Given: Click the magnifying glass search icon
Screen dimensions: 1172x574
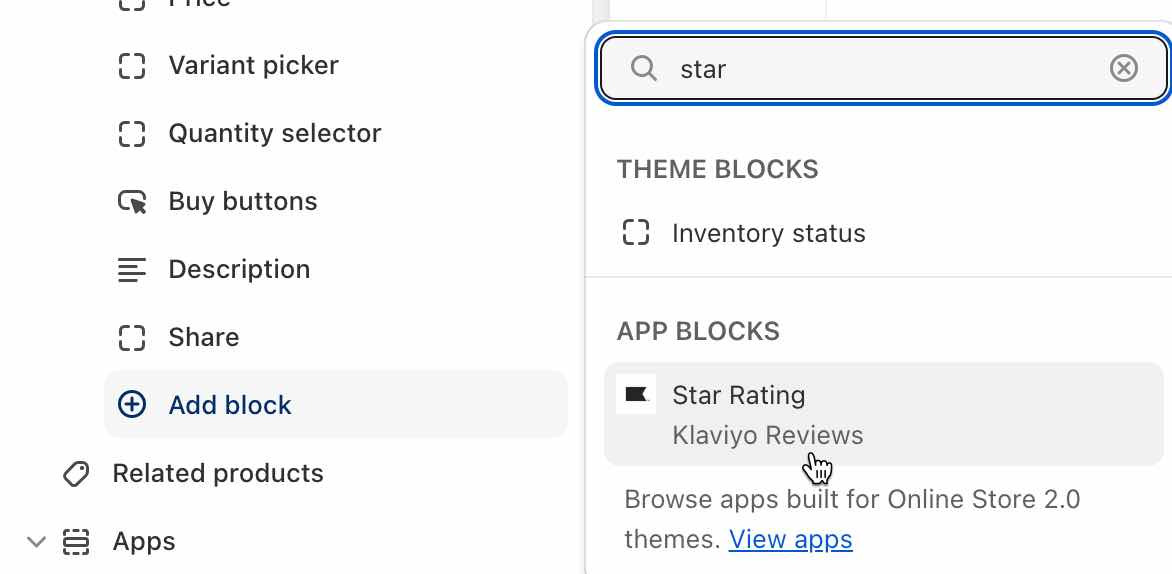Looking at the screenshot, I should click(644, 69).
